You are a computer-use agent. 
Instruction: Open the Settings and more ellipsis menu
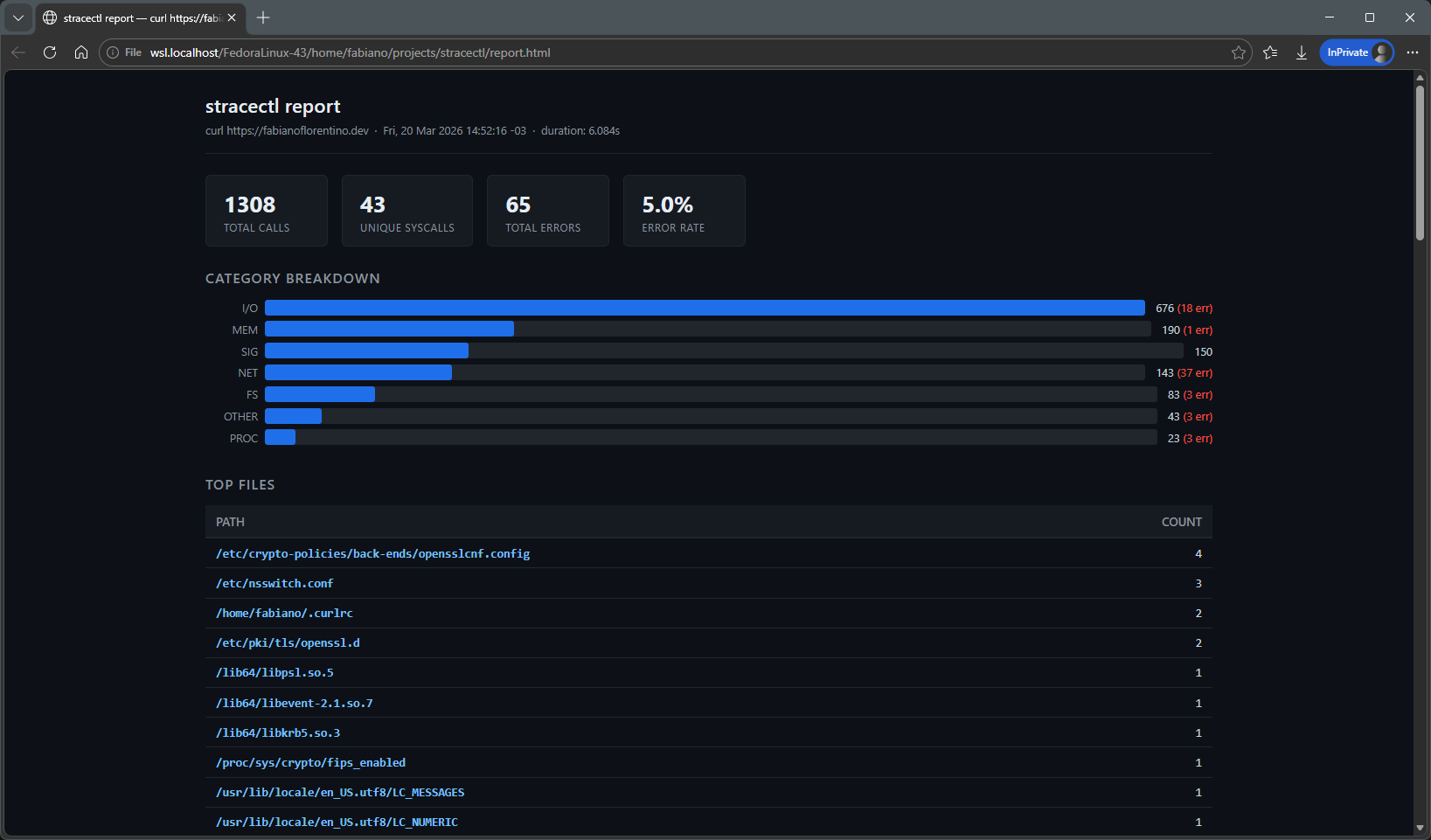pyautogui.click(x=1412, y=52)
